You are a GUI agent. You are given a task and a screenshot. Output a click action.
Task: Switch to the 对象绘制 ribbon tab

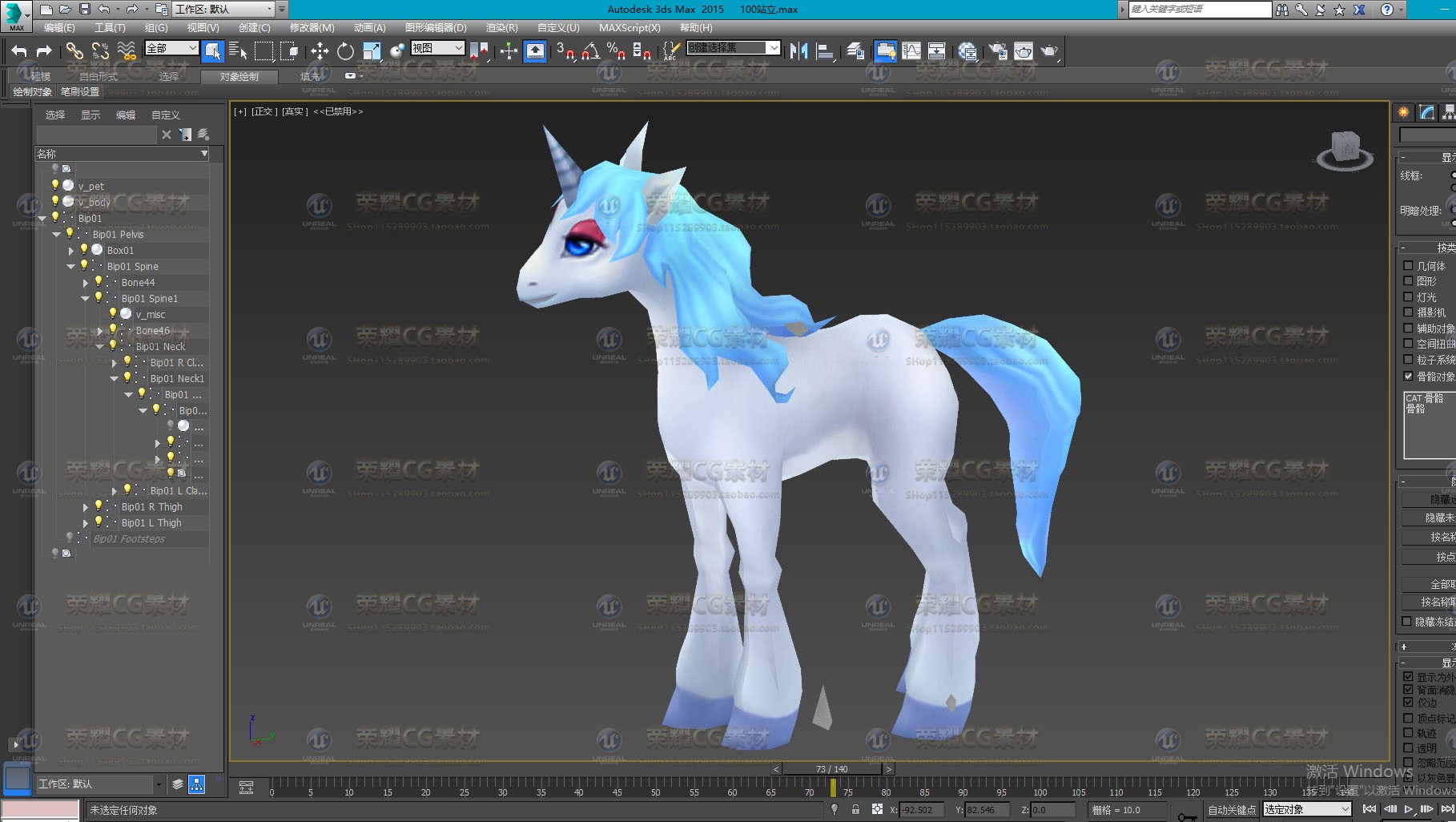pos(239,77)
